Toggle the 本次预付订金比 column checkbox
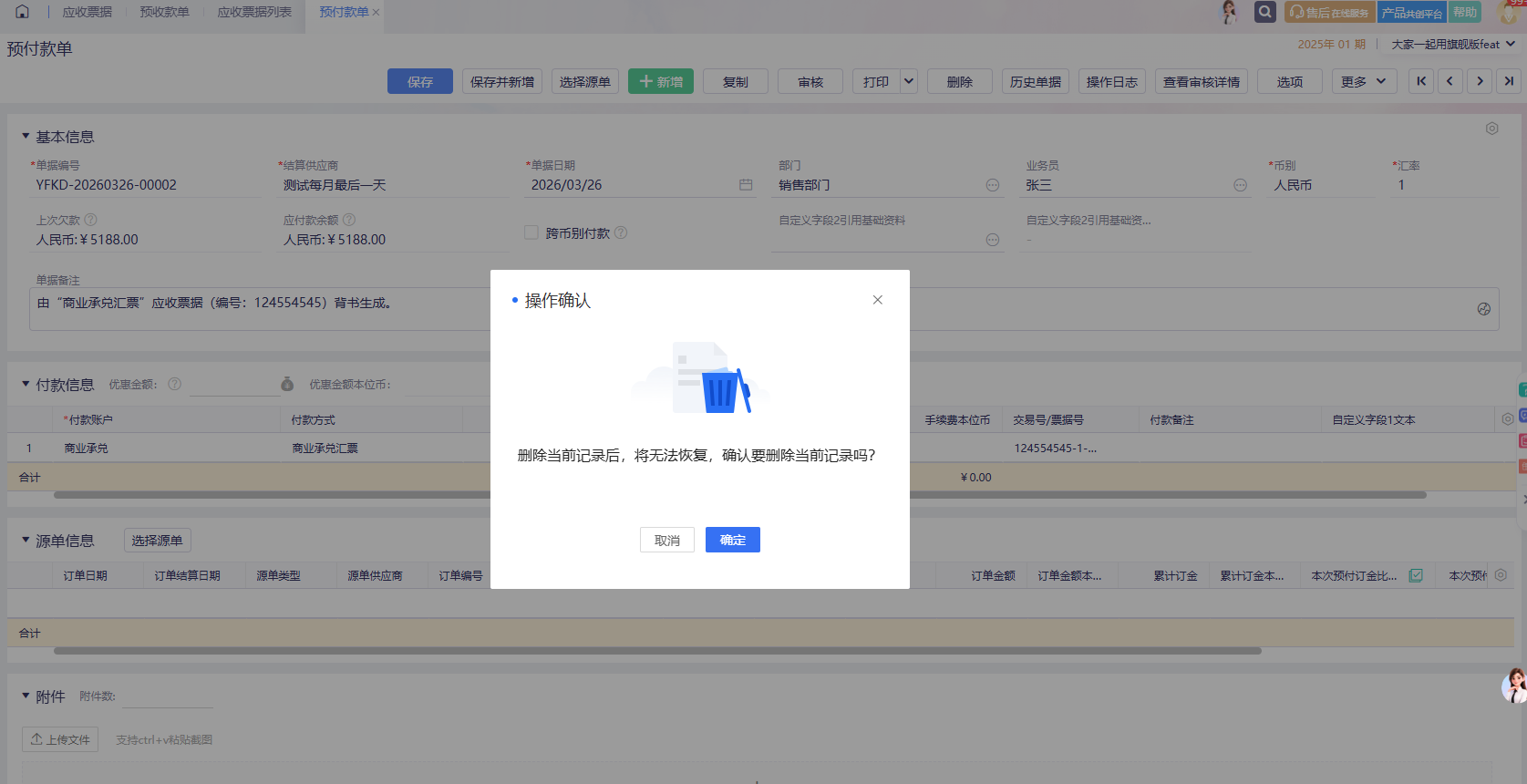The image size is (1527, 784). (1416, 575)
